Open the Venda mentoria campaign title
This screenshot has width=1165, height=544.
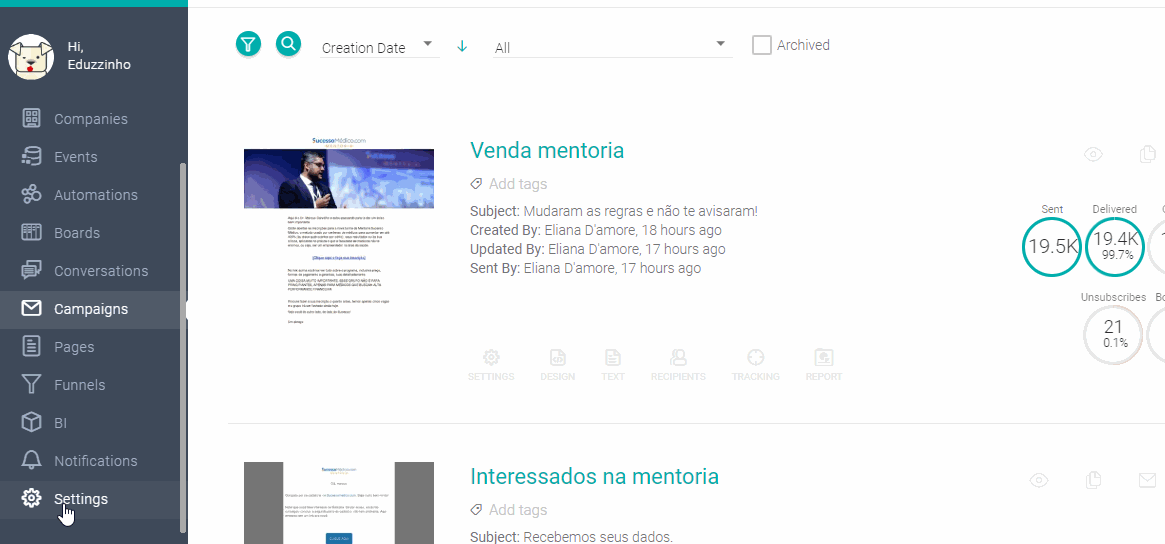click(547, 150)
